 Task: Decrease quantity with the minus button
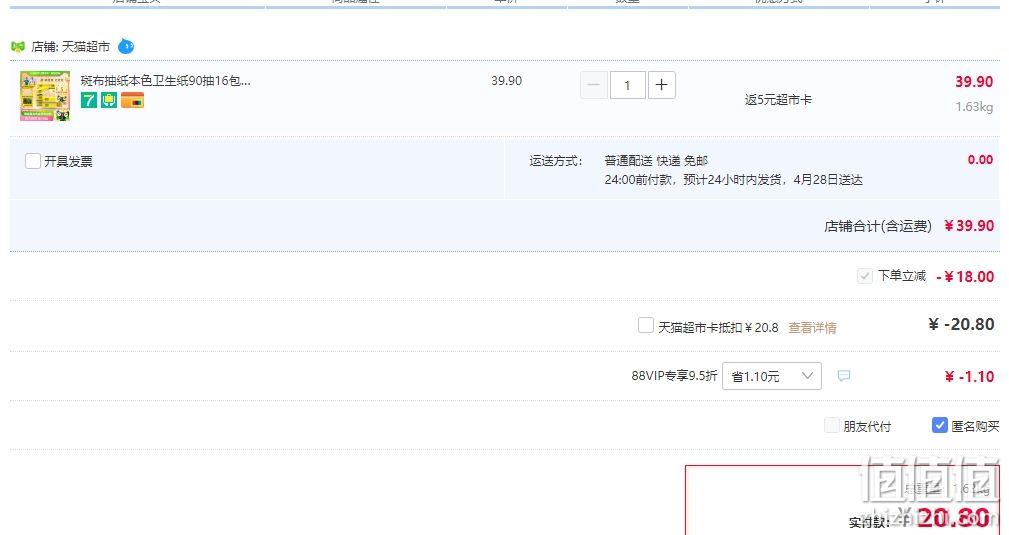(593, 85)
